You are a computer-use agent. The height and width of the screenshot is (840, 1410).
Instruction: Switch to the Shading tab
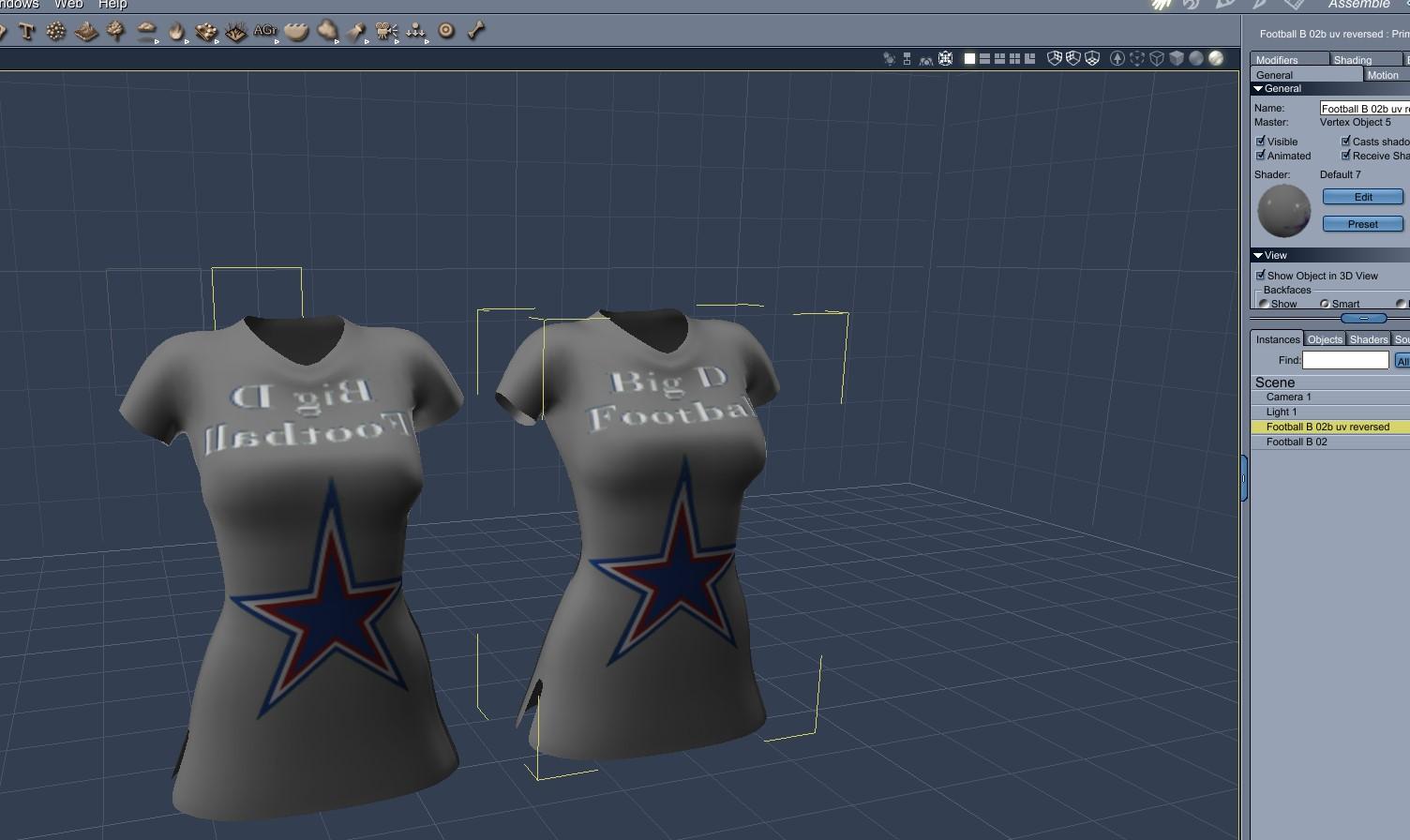coord(1366,59)
